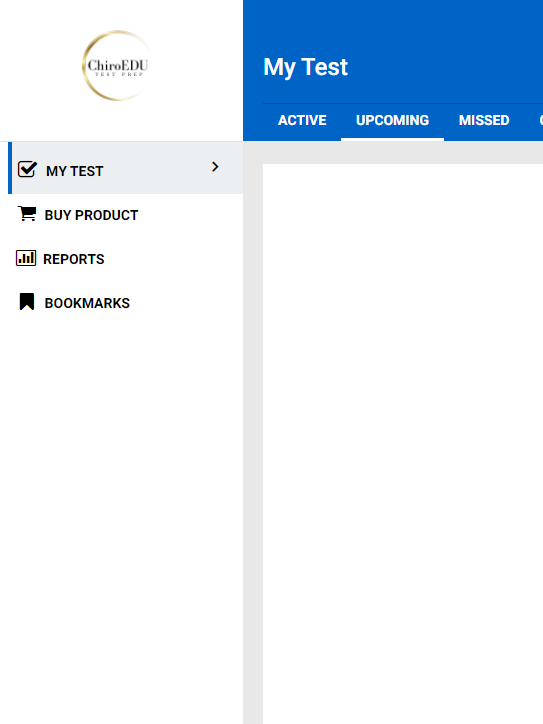
Task: Switch to the ACTIVE tab
Action: 302,121
